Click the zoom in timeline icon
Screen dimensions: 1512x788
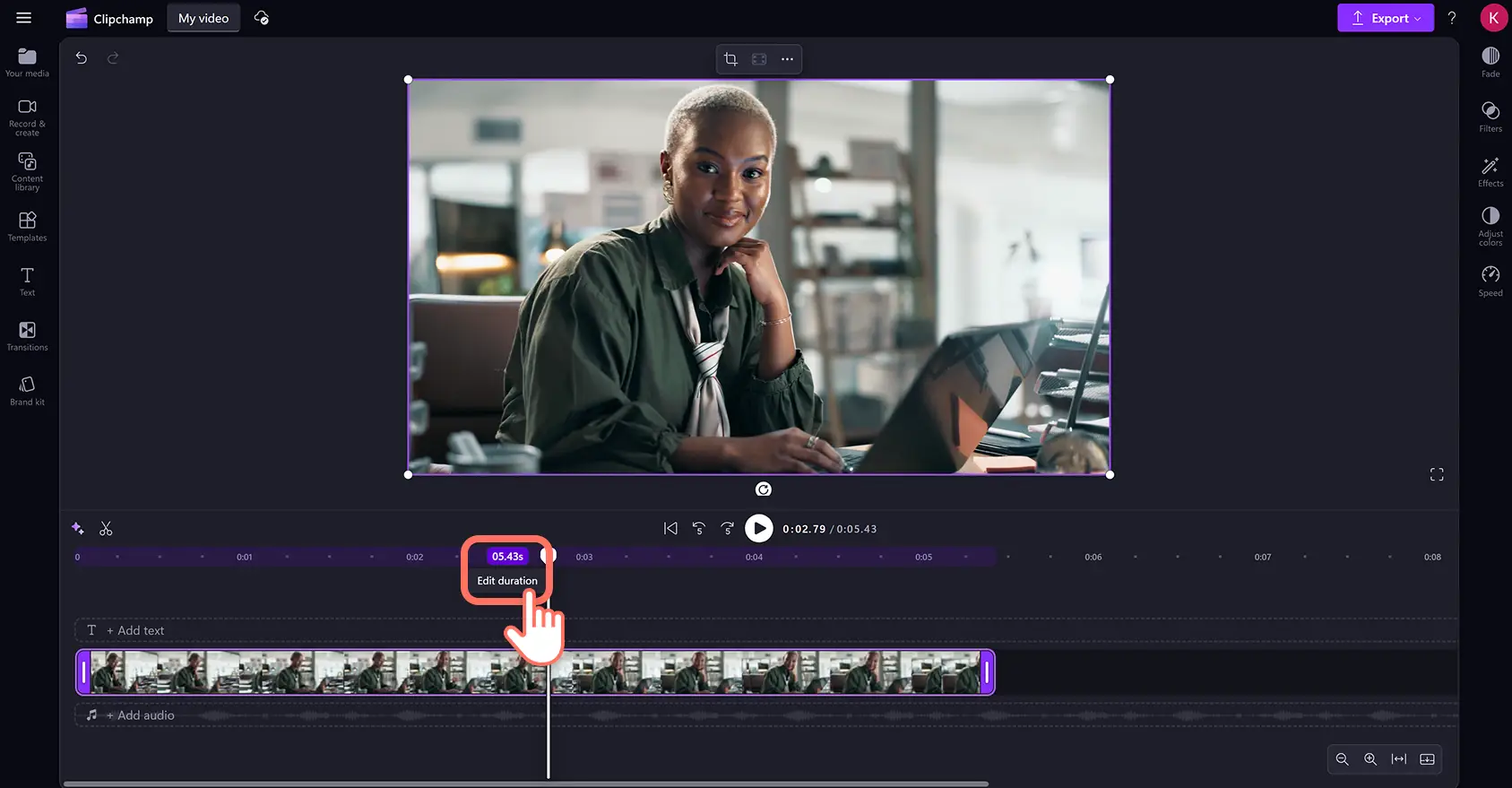(x=1369, y=759)
